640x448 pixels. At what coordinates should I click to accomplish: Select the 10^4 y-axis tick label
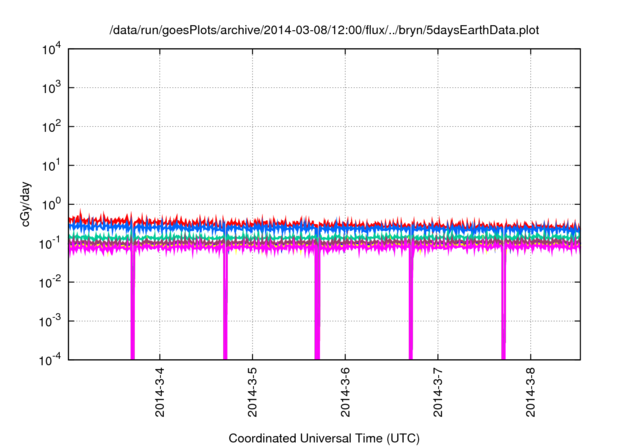[x=51, y=49]
